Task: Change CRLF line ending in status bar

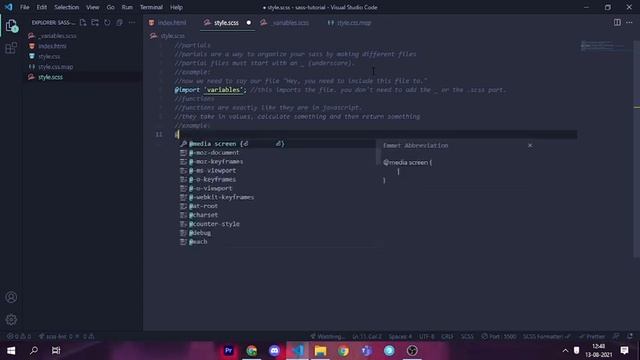Action: point(447,336)
